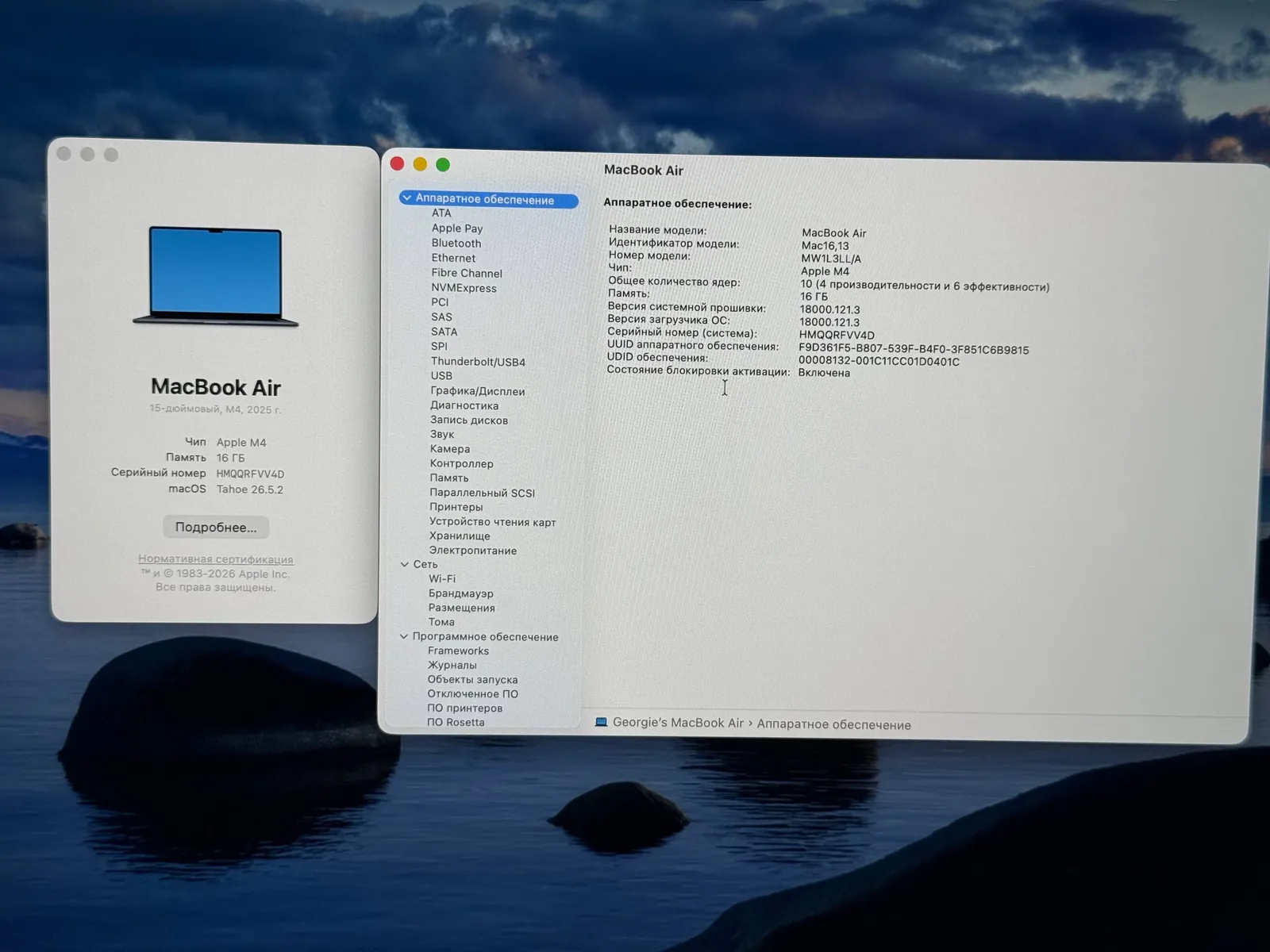Image resolution: width=1270 pixels, height=952 pixels.
Task: Click the laptop icon in the path bar
Action: pos(601,722)
